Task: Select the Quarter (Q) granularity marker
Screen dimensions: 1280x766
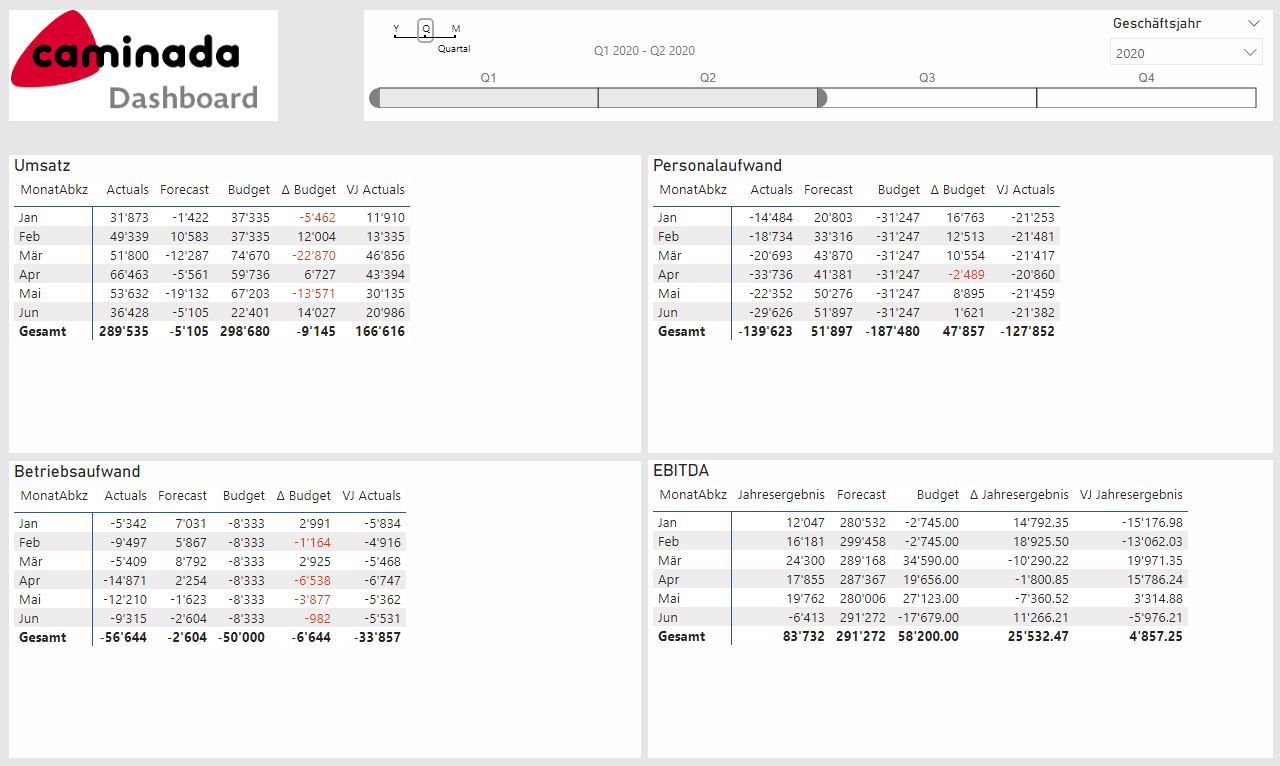Action: pyautogui.click(x=426, y=31)
